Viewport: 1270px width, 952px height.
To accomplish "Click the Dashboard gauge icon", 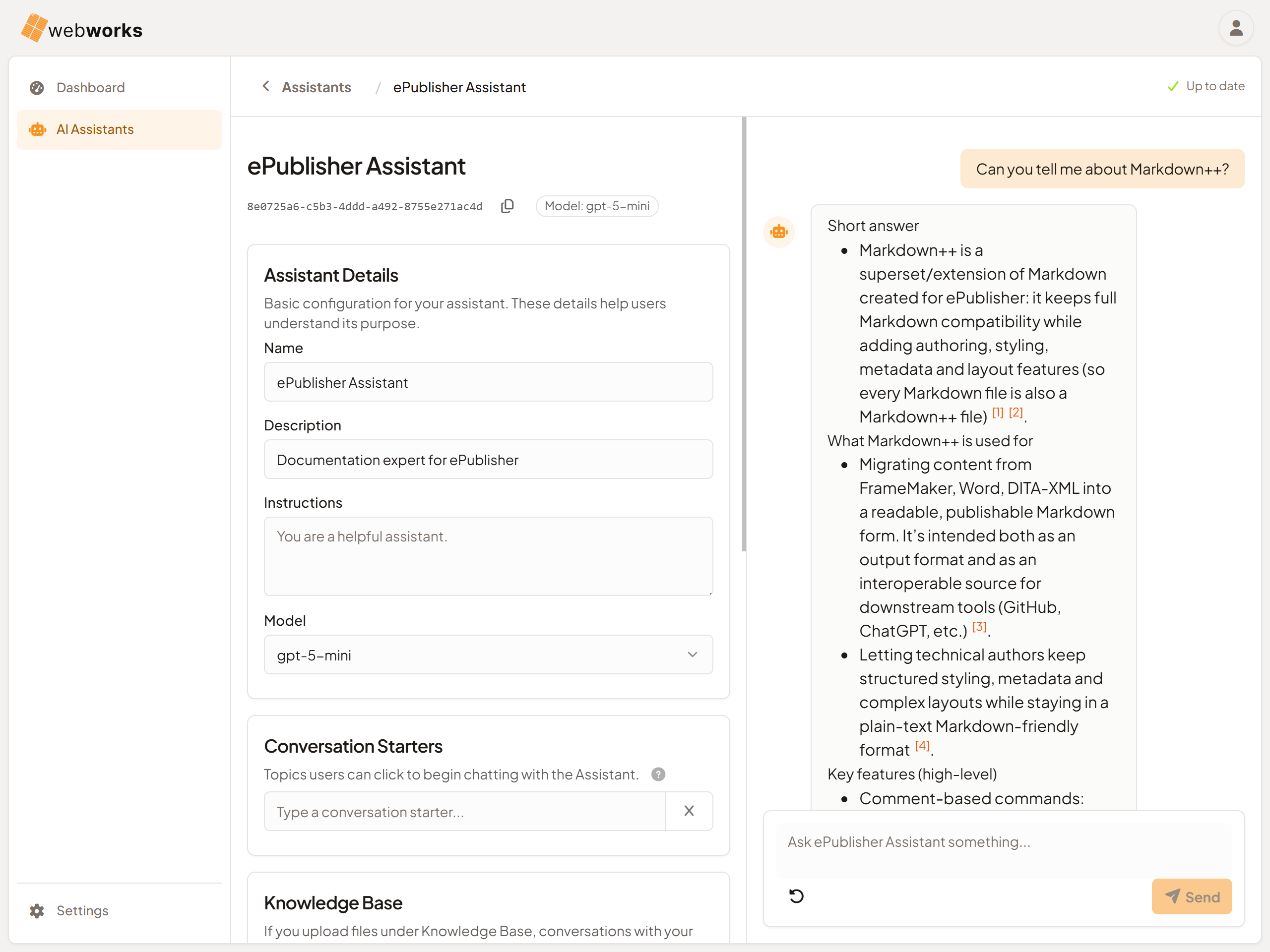I will [x=37, y=88].
